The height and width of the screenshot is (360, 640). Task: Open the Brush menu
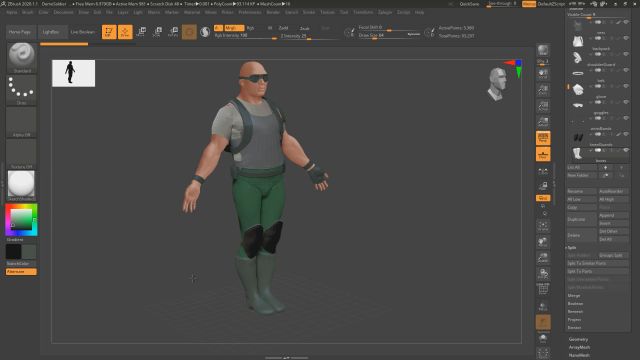point(28,12)
